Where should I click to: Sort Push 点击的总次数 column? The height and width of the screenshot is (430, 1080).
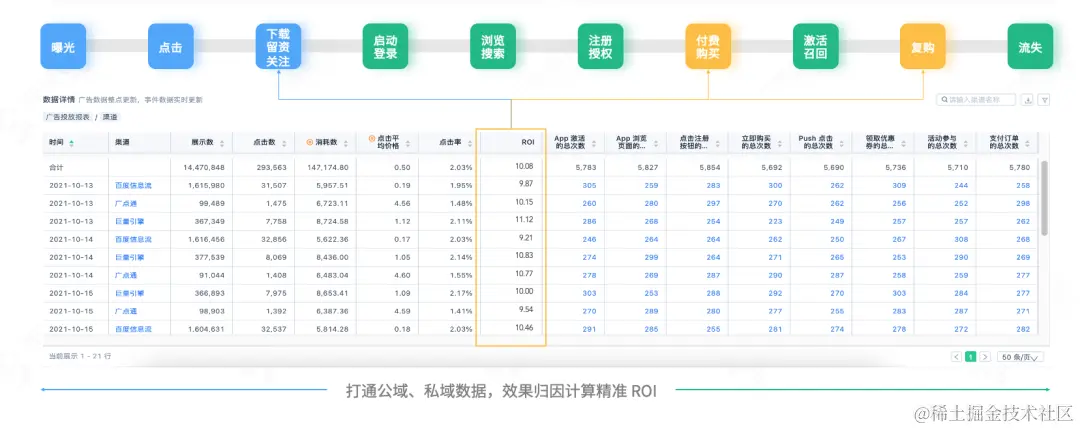841,143
